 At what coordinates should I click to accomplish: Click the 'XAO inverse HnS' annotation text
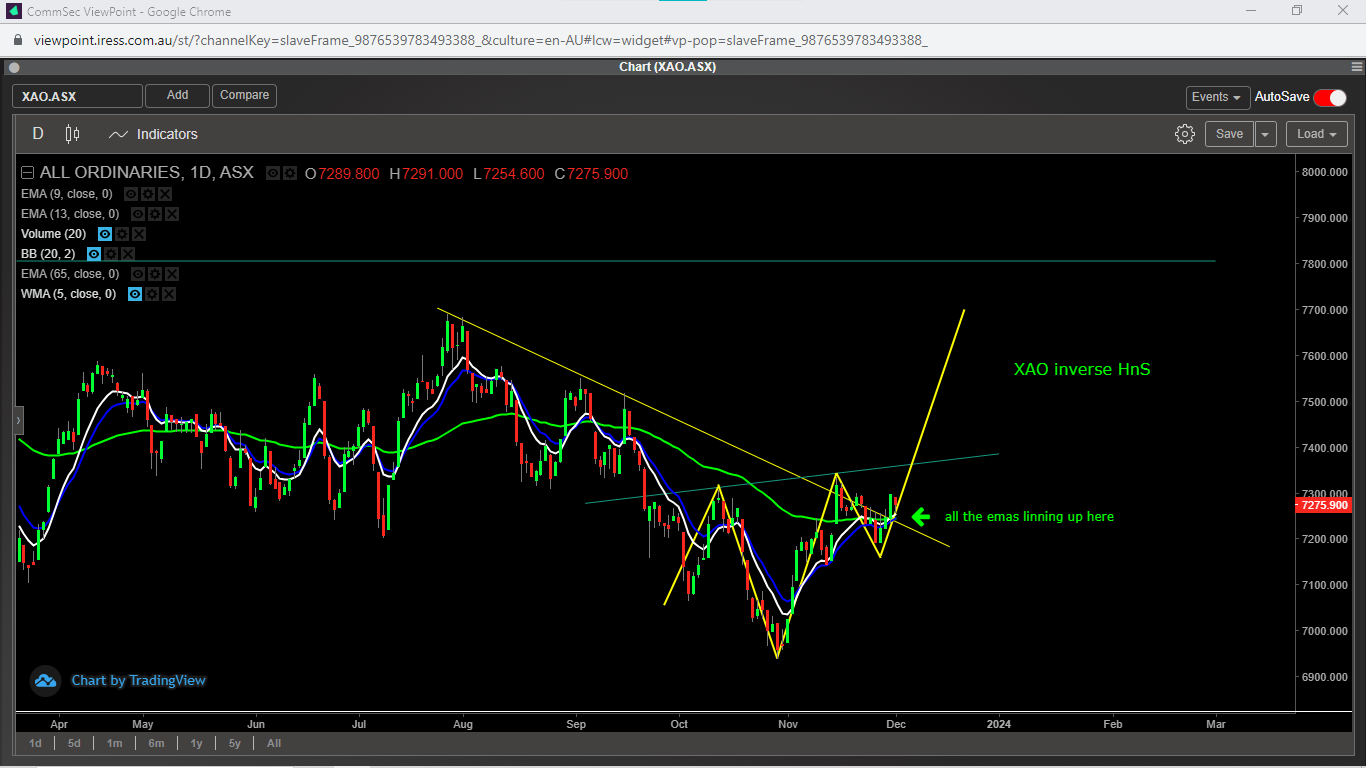point(1082,369)
